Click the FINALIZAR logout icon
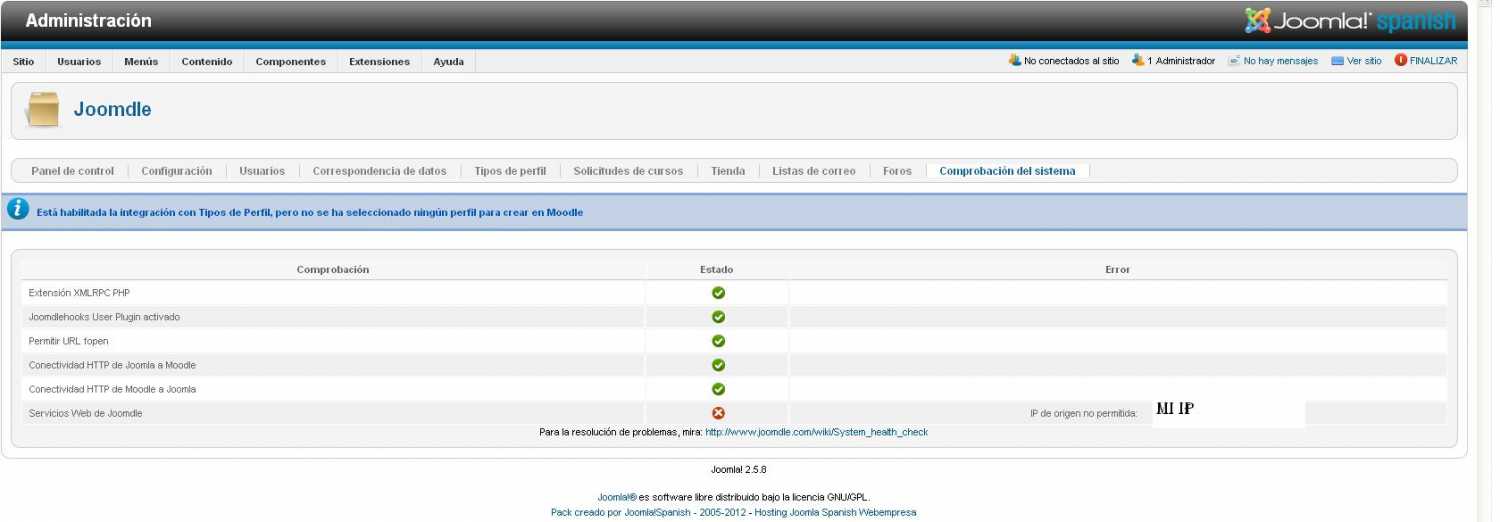This screenshot has height=522, width=1500. (1400, 60)
